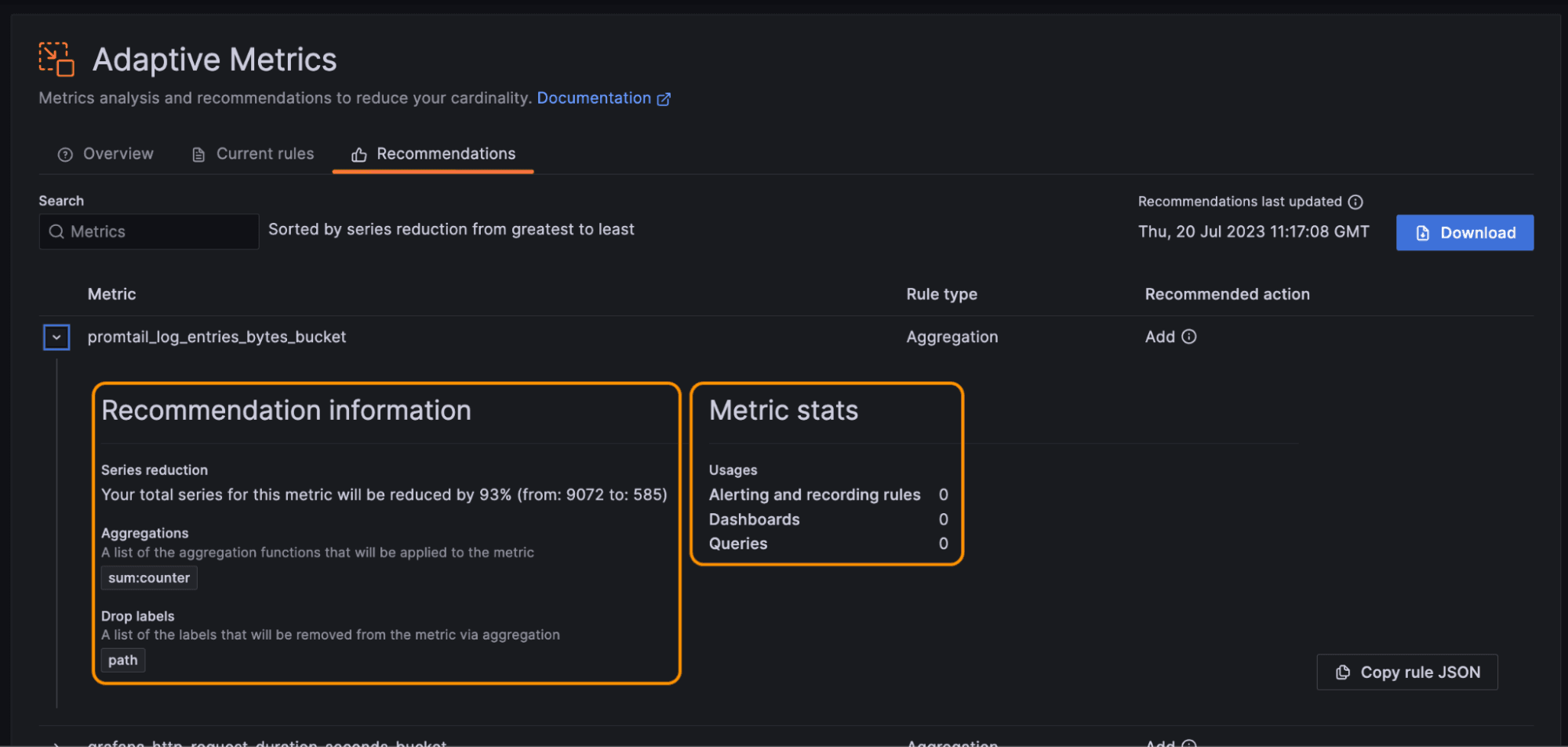
Task: Switch to the Overview tab
Action: pos(117,154)
